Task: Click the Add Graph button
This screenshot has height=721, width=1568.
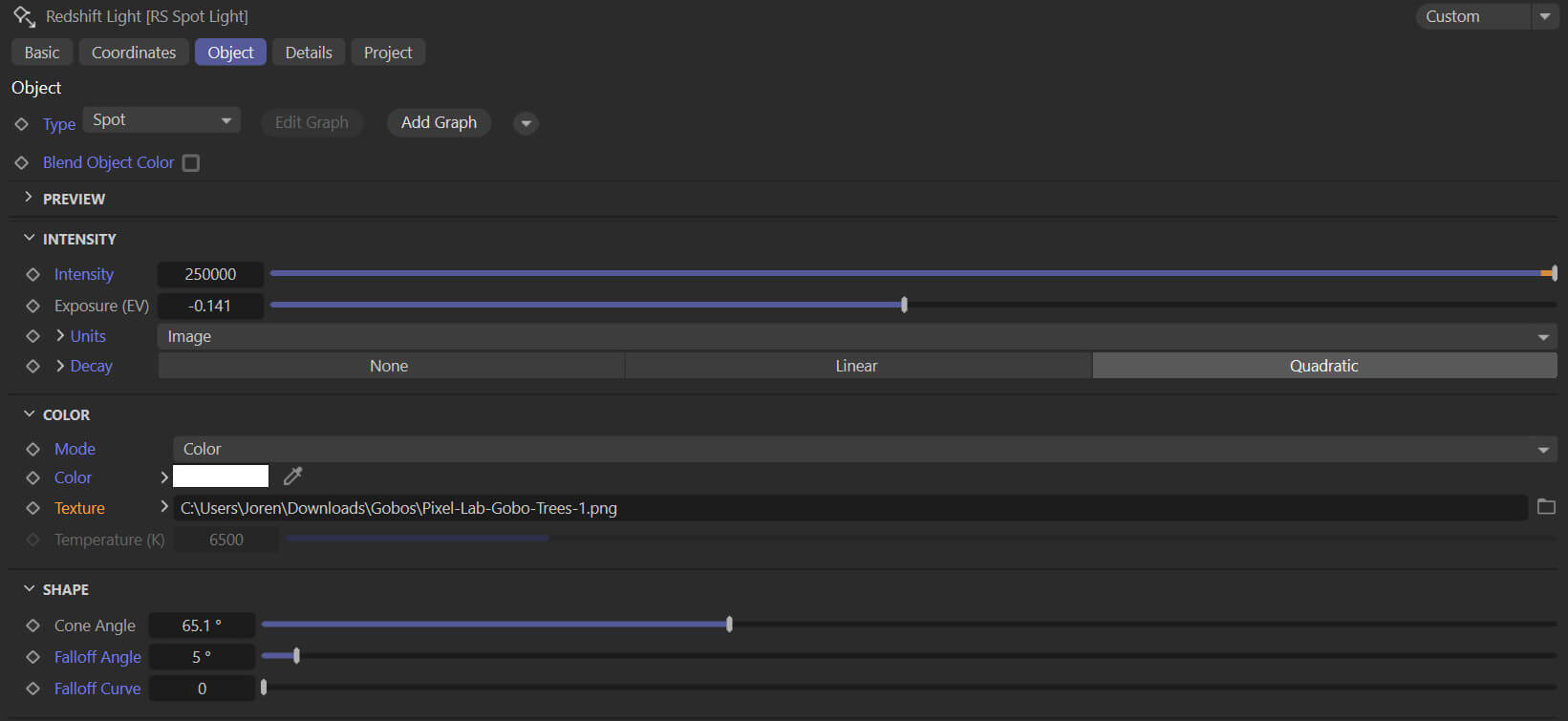Action: [x=439, y=122]
